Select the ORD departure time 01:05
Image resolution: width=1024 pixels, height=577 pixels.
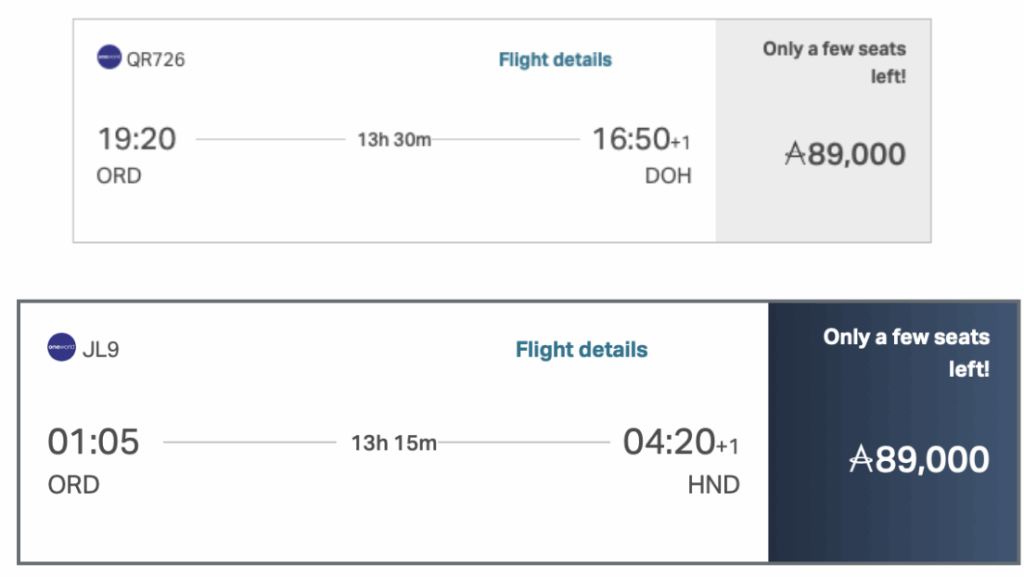pos(93,441)
